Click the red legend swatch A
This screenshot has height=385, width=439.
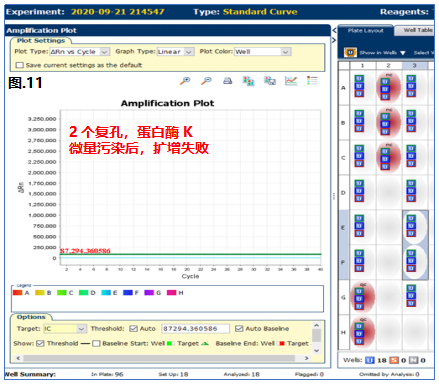(x=17, y=293)
